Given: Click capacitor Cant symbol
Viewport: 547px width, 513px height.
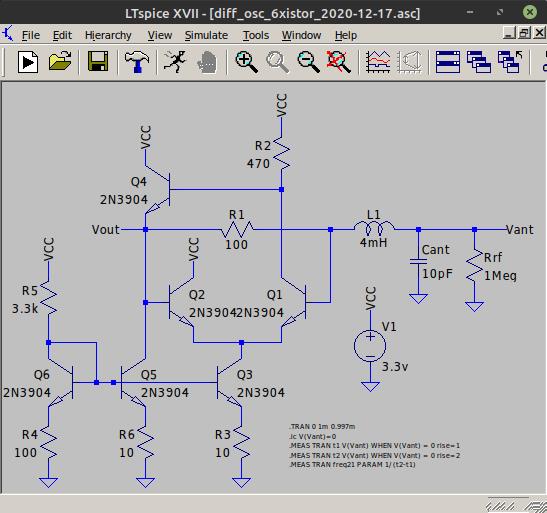Looking at the screenshot, I should pos(418,262).
